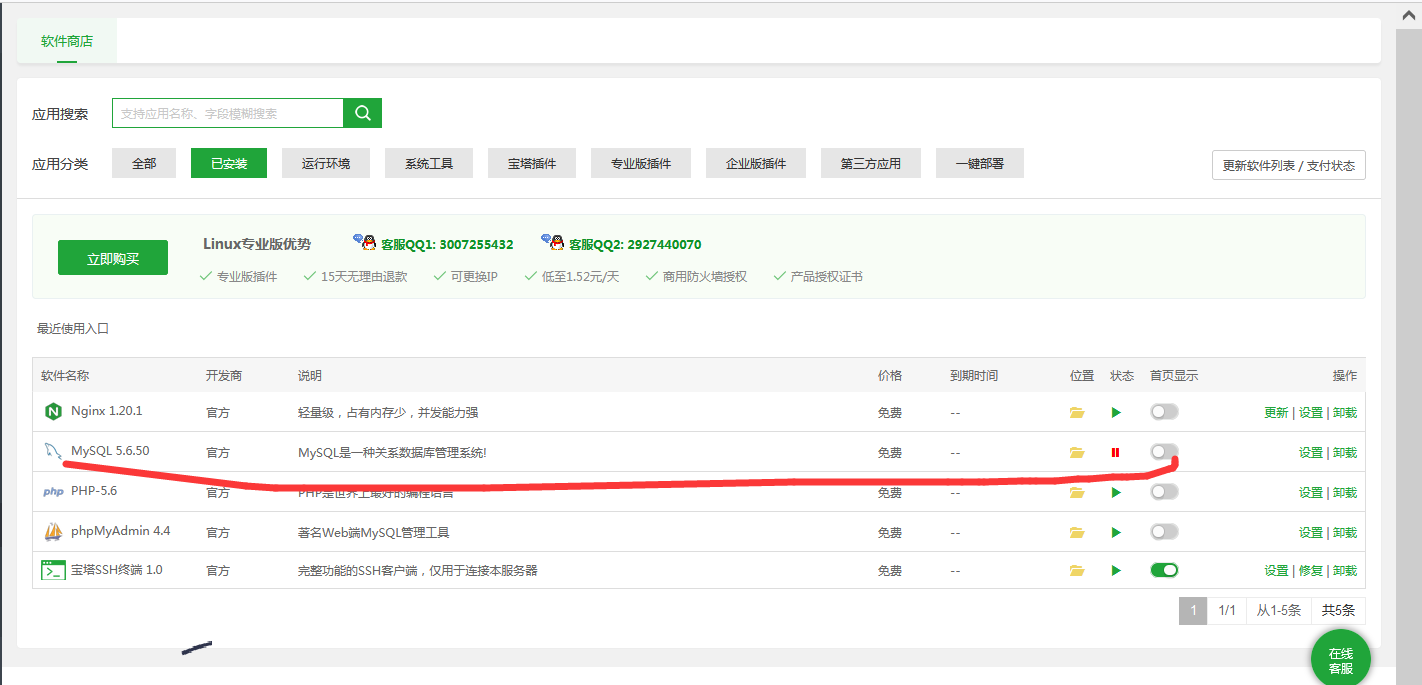Viewport: 1422px width, 685px height.
Task: Click 最近使用入口 label
Action: [73, 328]
